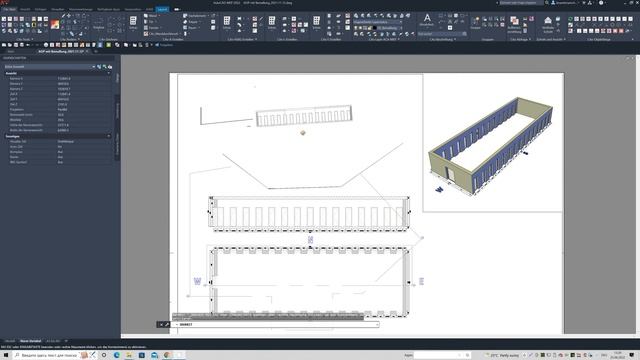The height and width of the screenshot is (360, 640).
Task: Click the Vertikaler Schnitt house icon
Action: [x=548, y=20]
